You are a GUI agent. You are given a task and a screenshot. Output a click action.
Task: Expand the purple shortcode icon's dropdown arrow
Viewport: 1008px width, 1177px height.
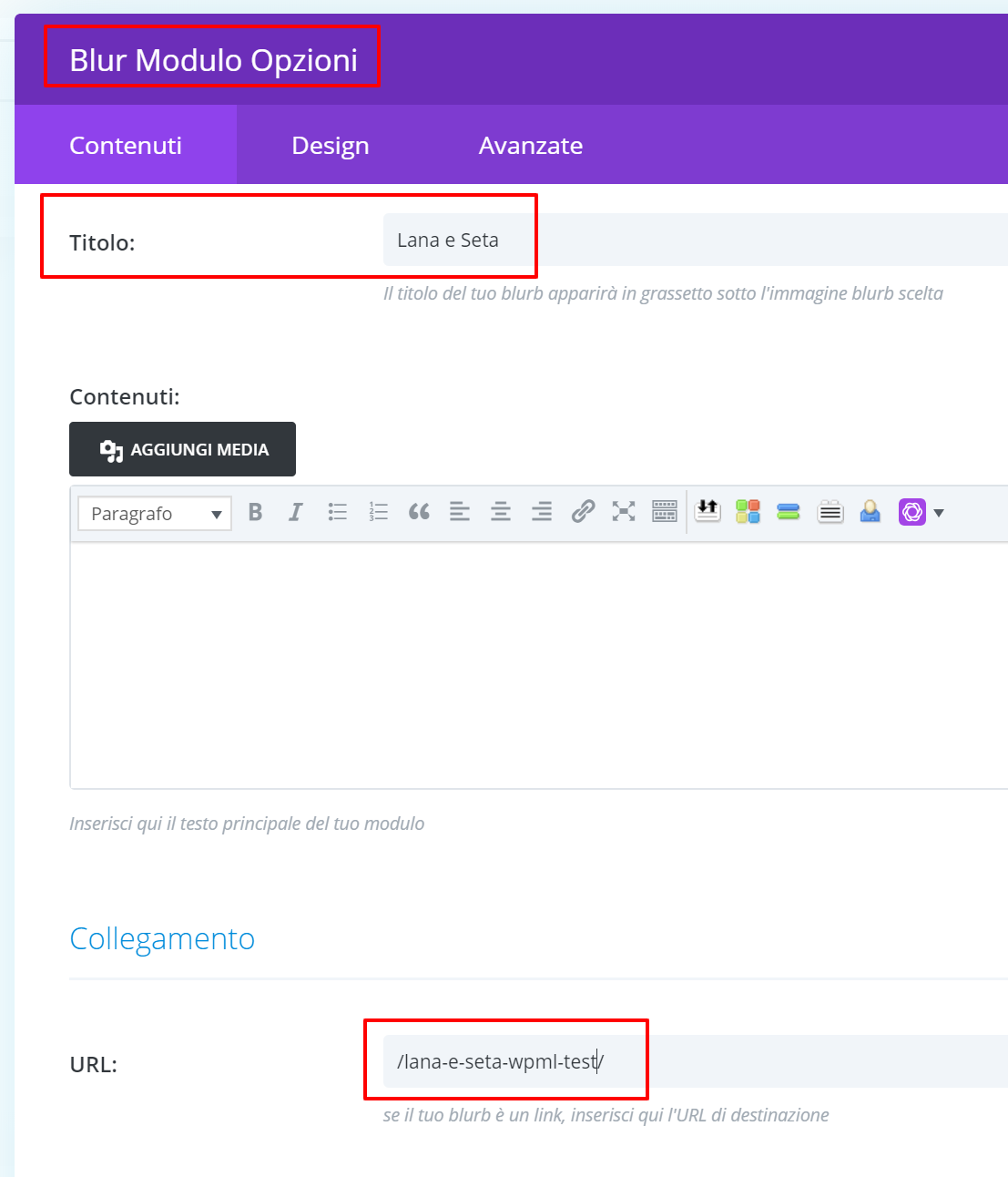[x=939, y=513]
